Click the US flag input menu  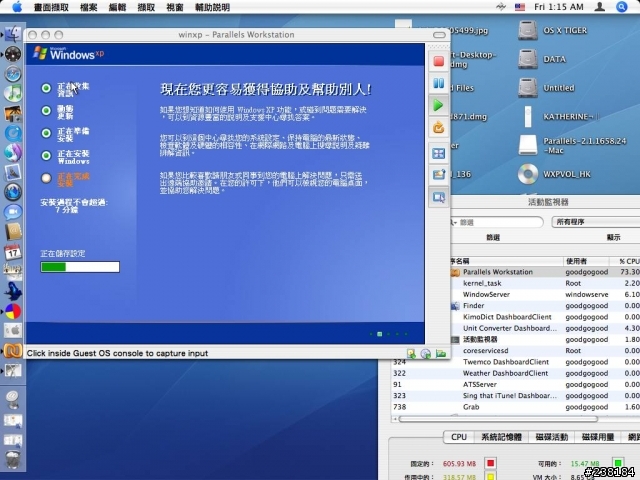(520, 7)
